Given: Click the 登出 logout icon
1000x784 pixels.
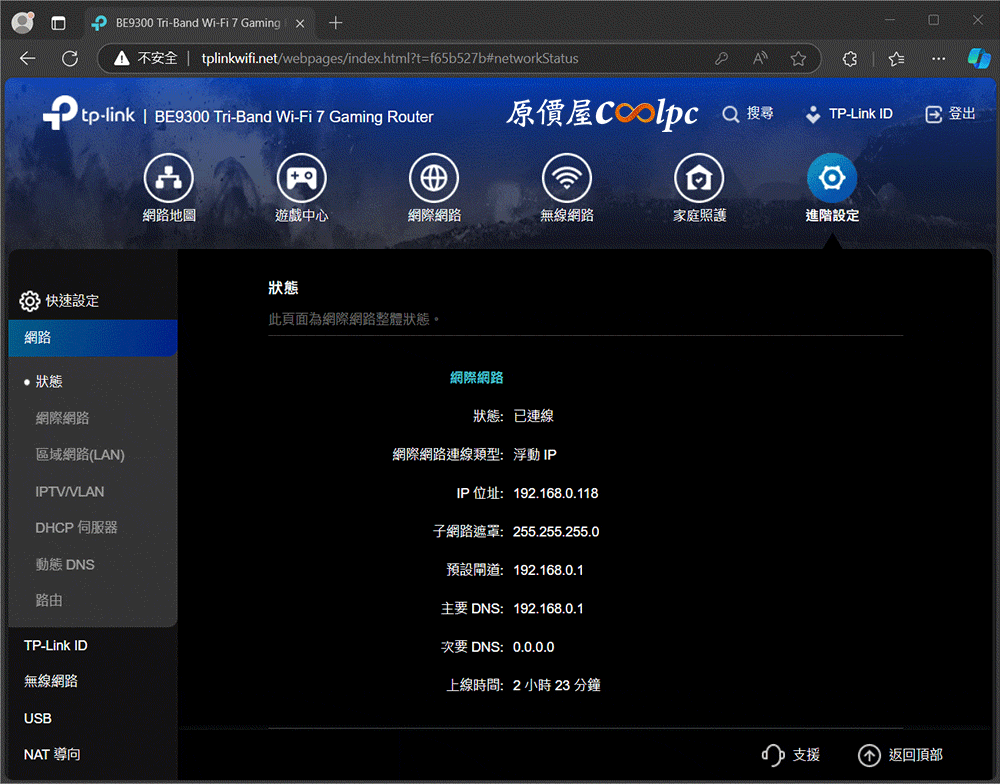Looking at the screenshot, I should coord(933,114).
